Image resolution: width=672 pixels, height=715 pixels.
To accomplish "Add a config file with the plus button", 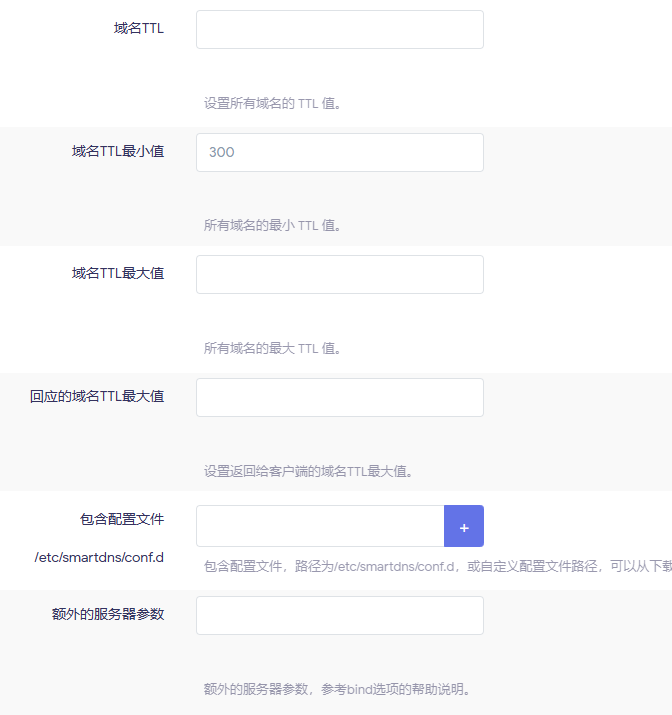I will pyautogui.click(x=464, y=526).
